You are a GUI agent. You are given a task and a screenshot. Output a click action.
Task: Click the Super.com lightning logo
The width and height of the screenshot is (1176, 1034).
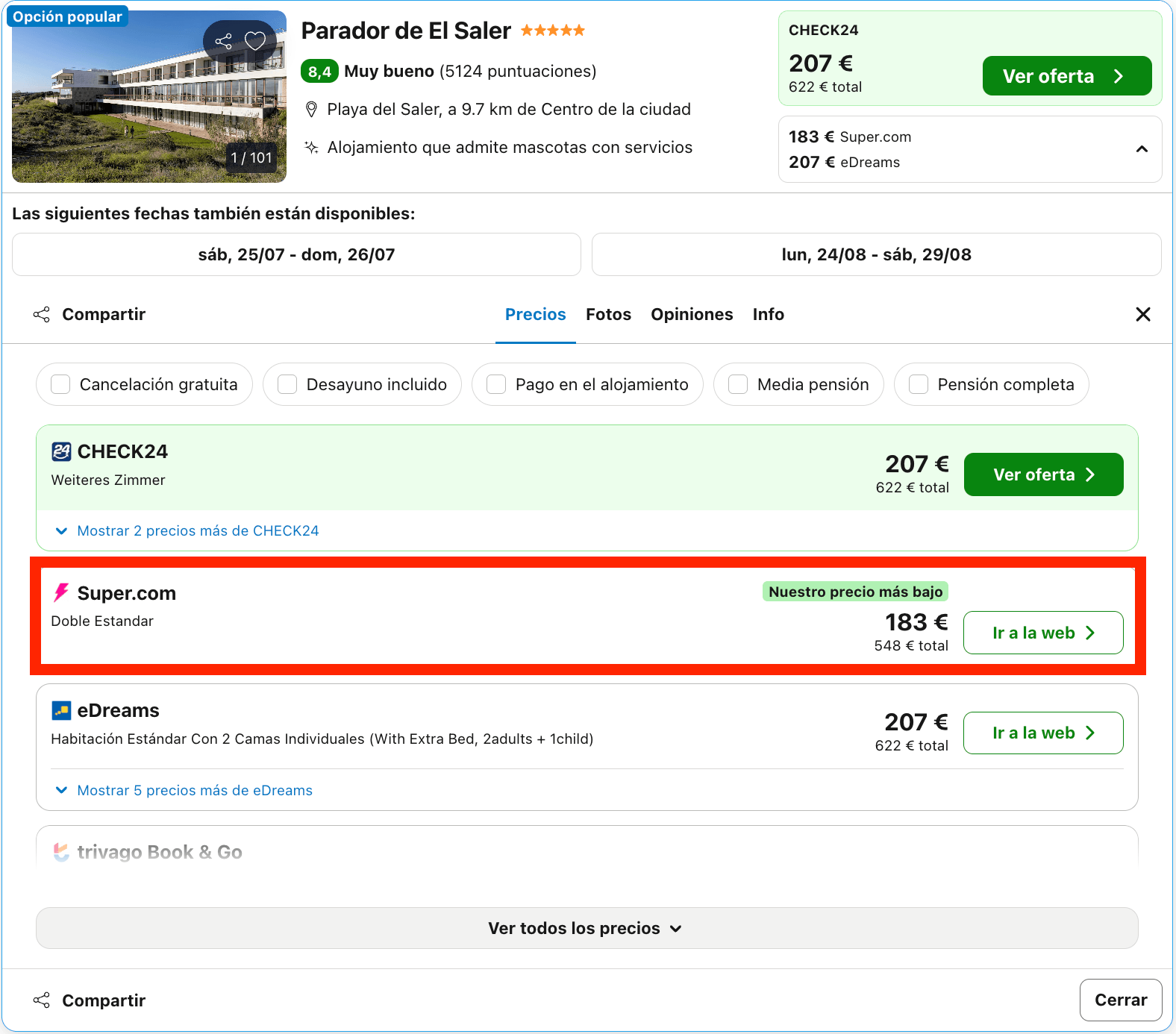(x=61, y=593)
